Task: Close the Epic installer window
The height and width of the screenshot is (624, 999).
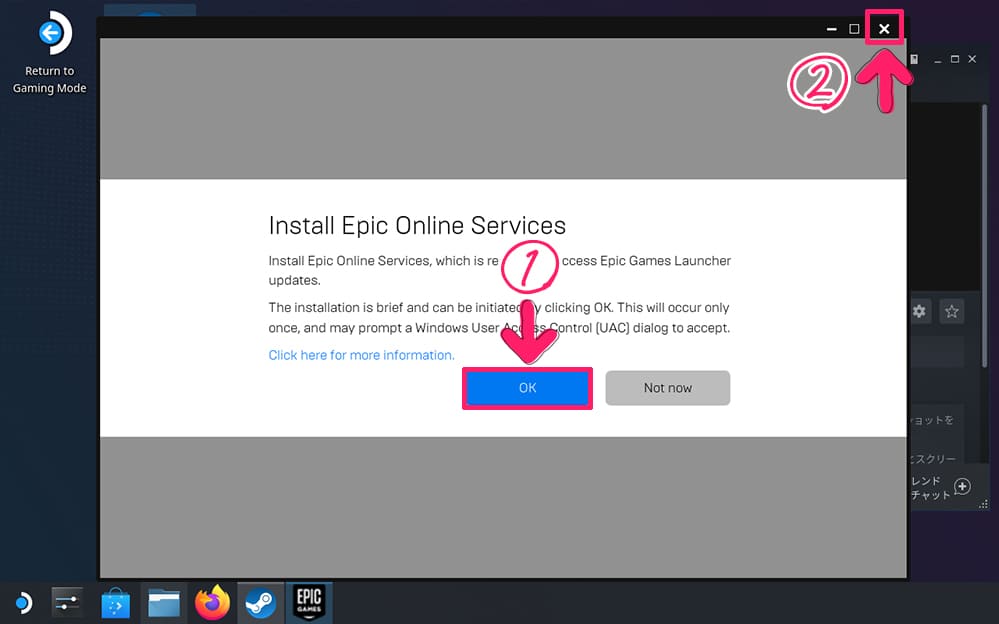Action: tap(884, 29)
